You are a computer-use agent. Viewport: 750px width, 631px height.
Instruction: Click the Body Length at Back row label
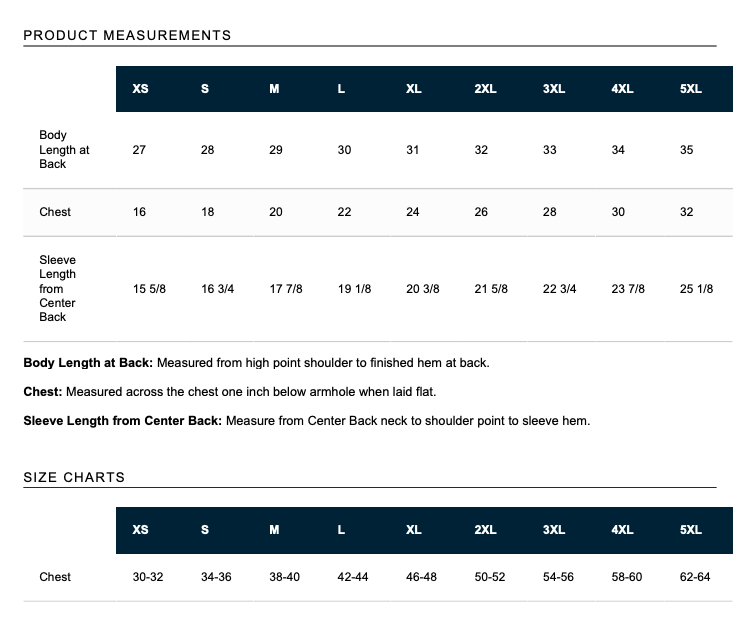64,149
